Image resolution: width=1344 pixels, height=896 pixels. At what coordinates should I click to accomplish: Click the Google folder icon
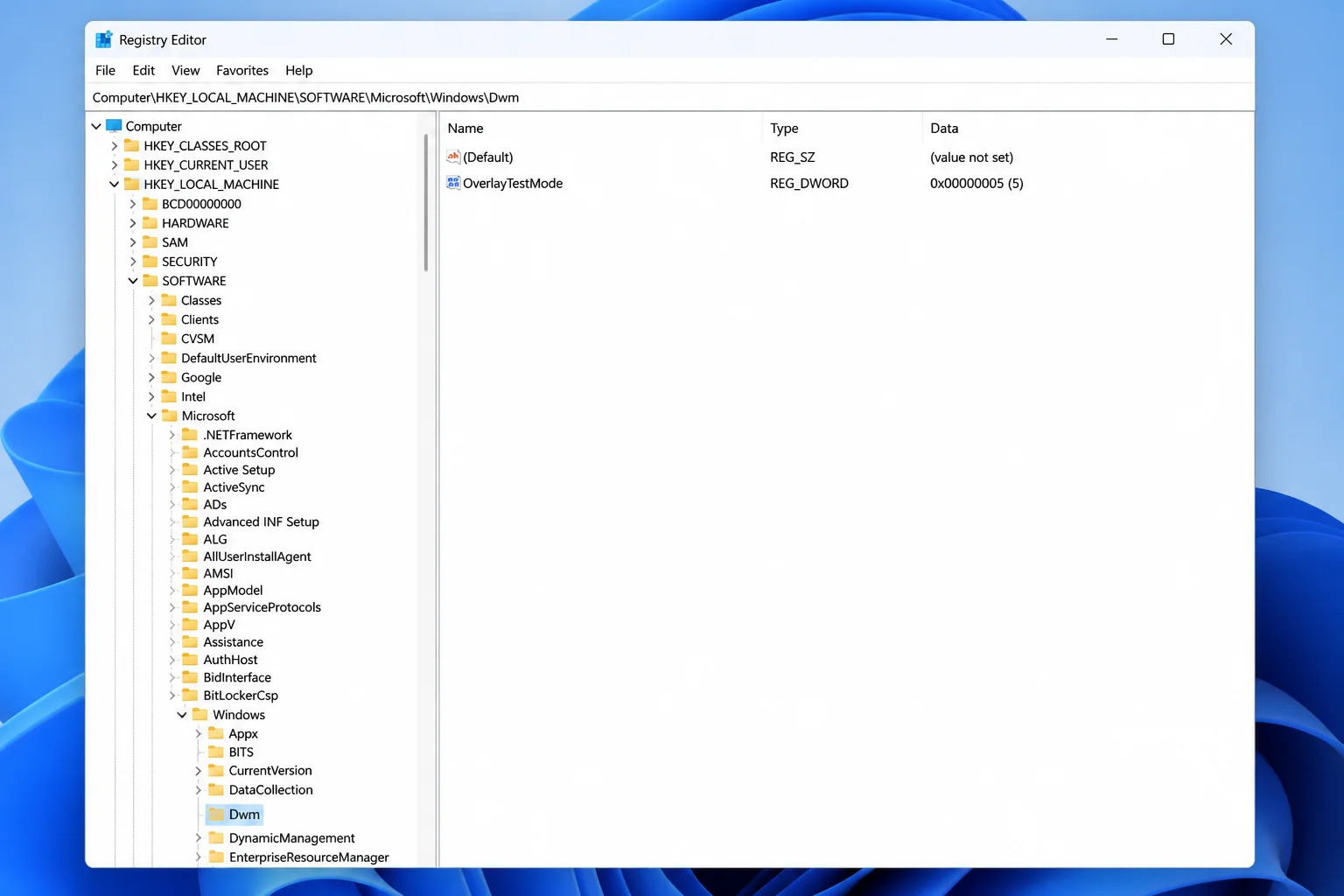[x=170, y=377]
